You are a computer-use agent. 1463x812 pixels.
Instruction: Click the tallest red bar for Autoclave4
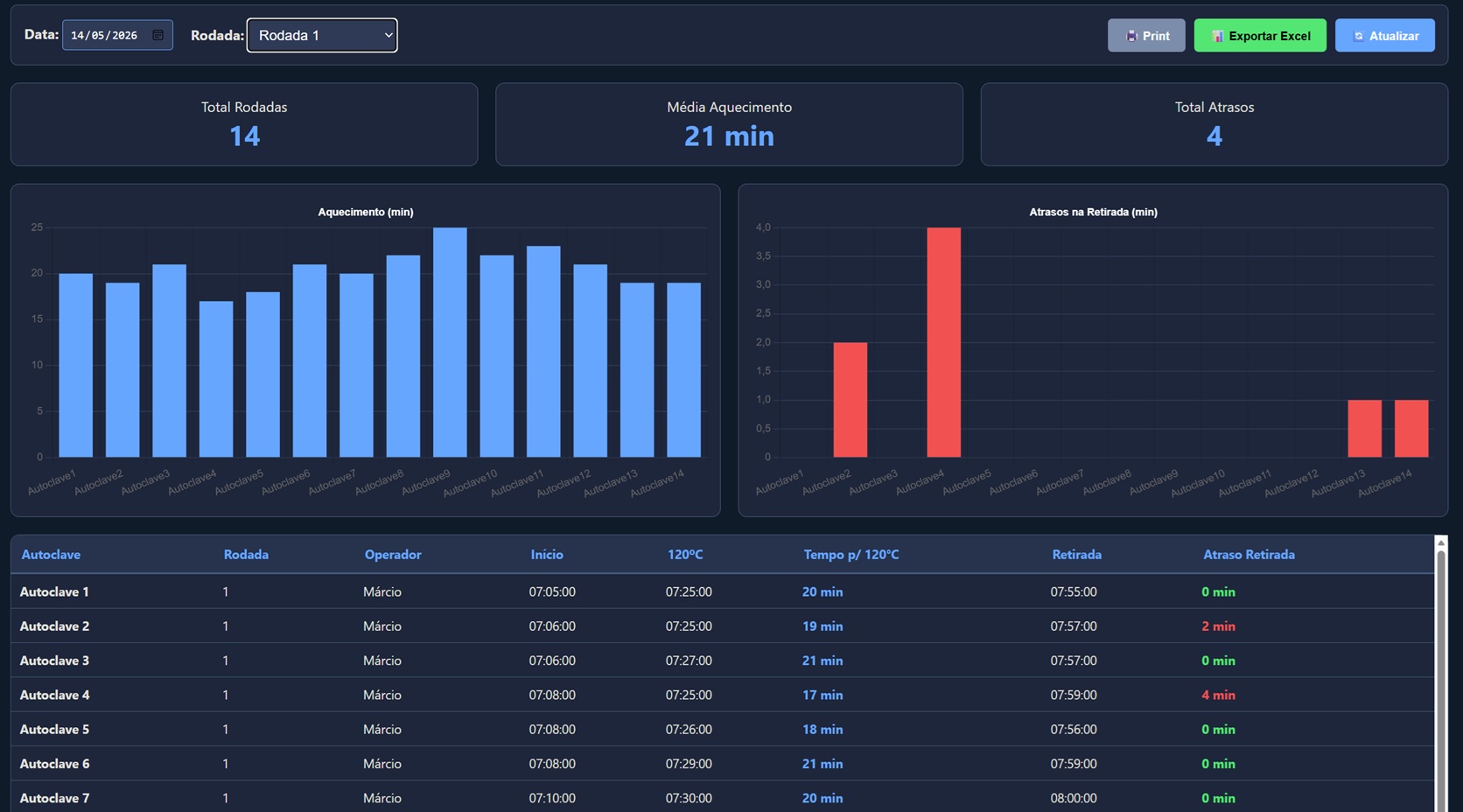click(x=944, y=342)
